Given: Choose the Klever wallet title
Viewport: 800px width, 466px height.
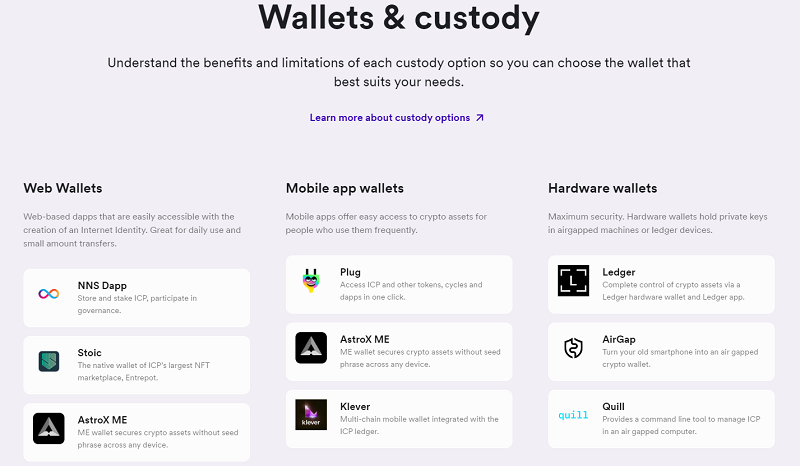Looking at the screenshot, I should pyautogui.click(x=354, y=406).
